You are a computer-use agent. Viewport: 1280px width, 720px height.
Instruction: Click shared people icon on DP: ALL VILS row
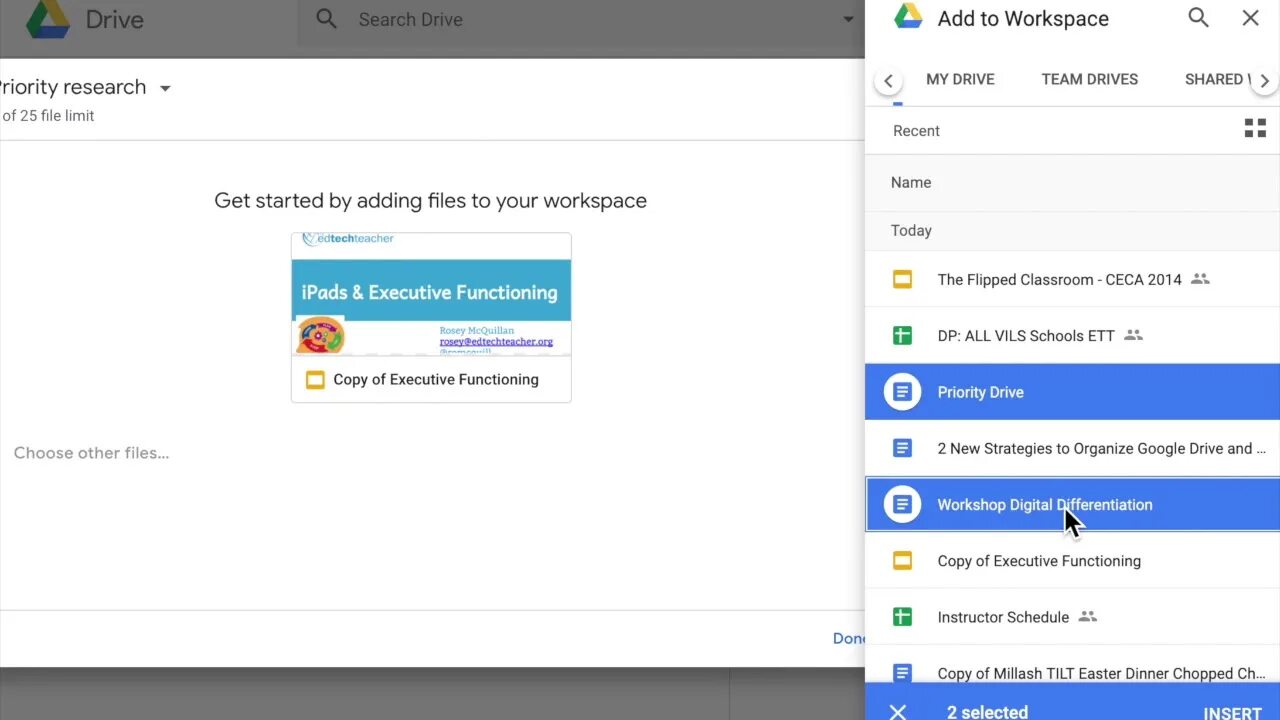tap(1133, 335)
